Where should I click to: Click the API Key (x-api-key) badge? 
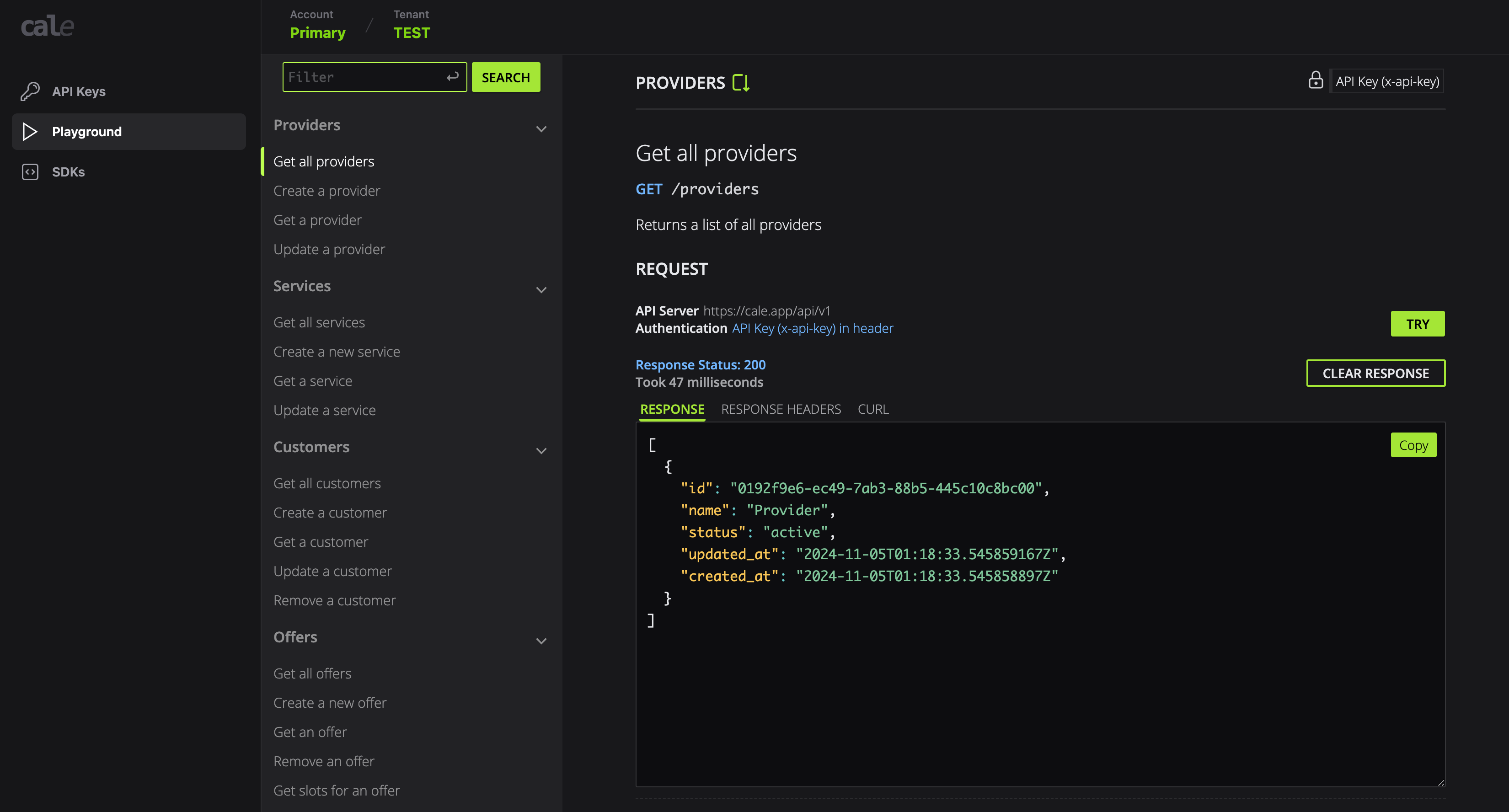pos(1386,81)
